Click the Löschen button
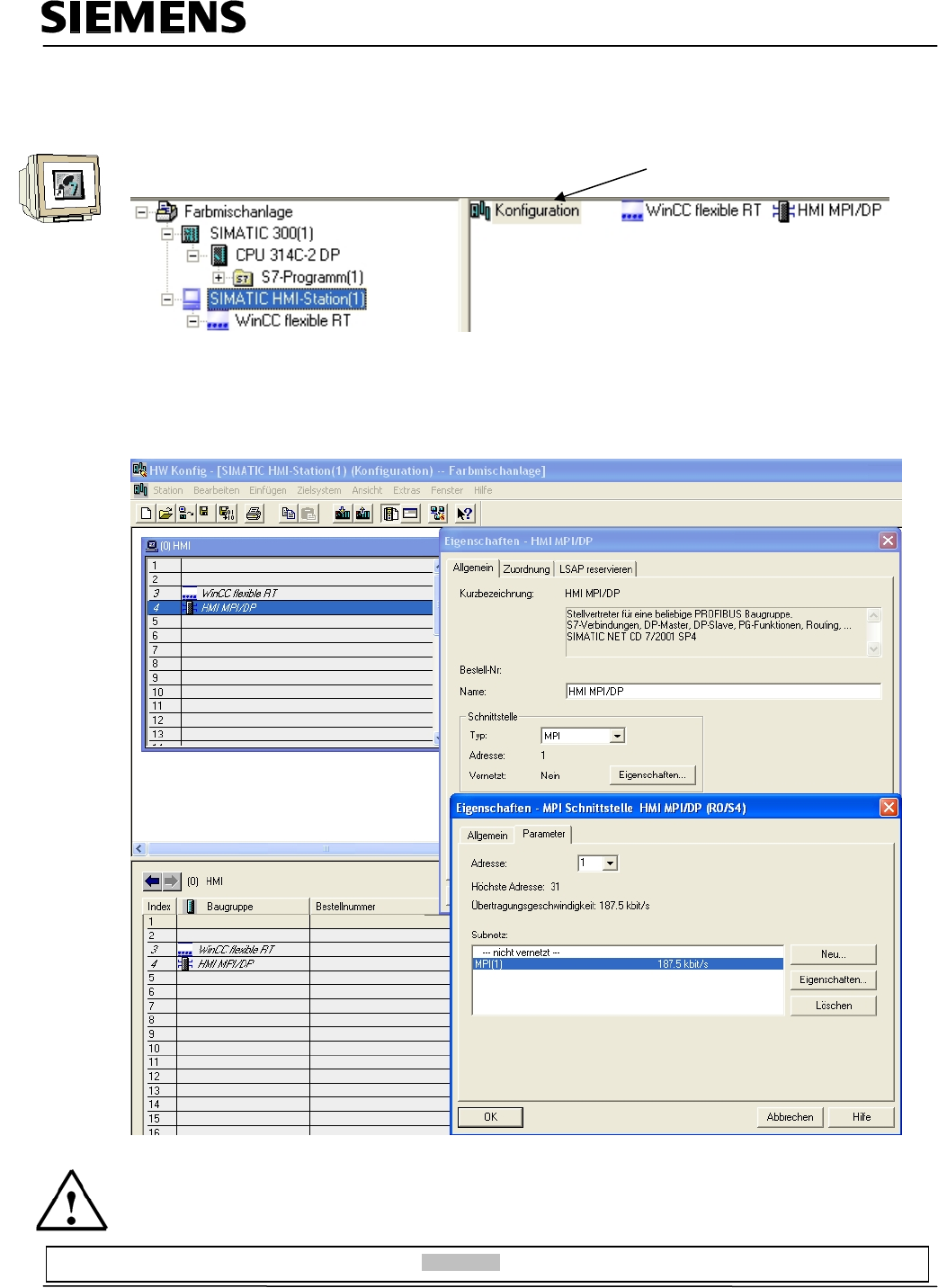938x1288 pixels. pos(833,1006)
